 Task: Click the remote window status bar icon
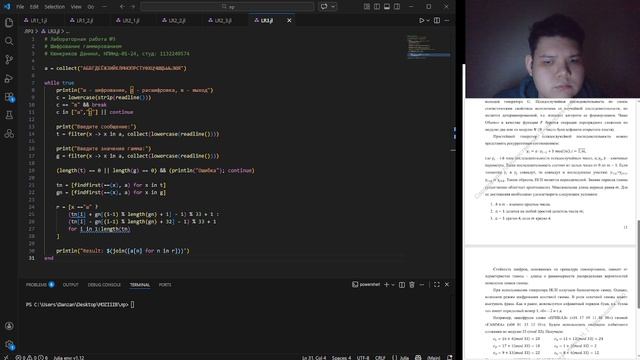[x=6, y=357]
